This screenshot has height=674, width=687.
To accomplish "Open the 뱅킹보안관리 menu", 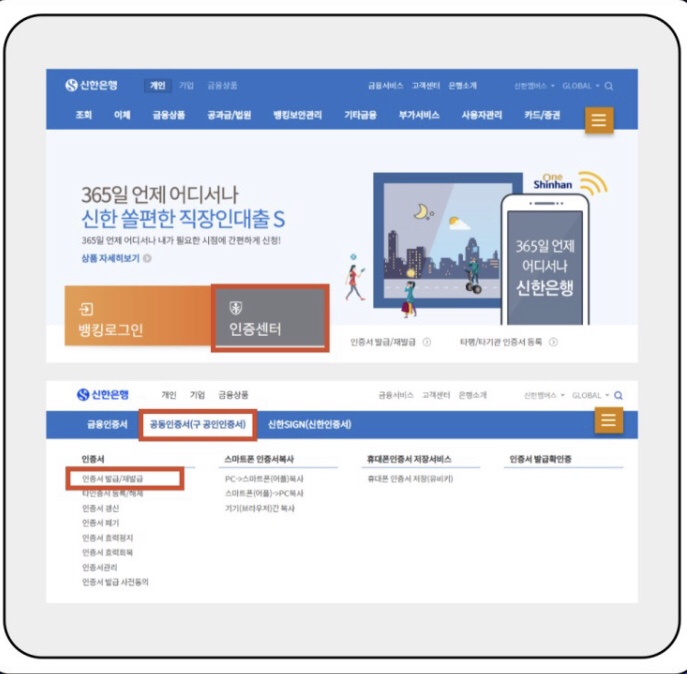I will pos(297,115).
